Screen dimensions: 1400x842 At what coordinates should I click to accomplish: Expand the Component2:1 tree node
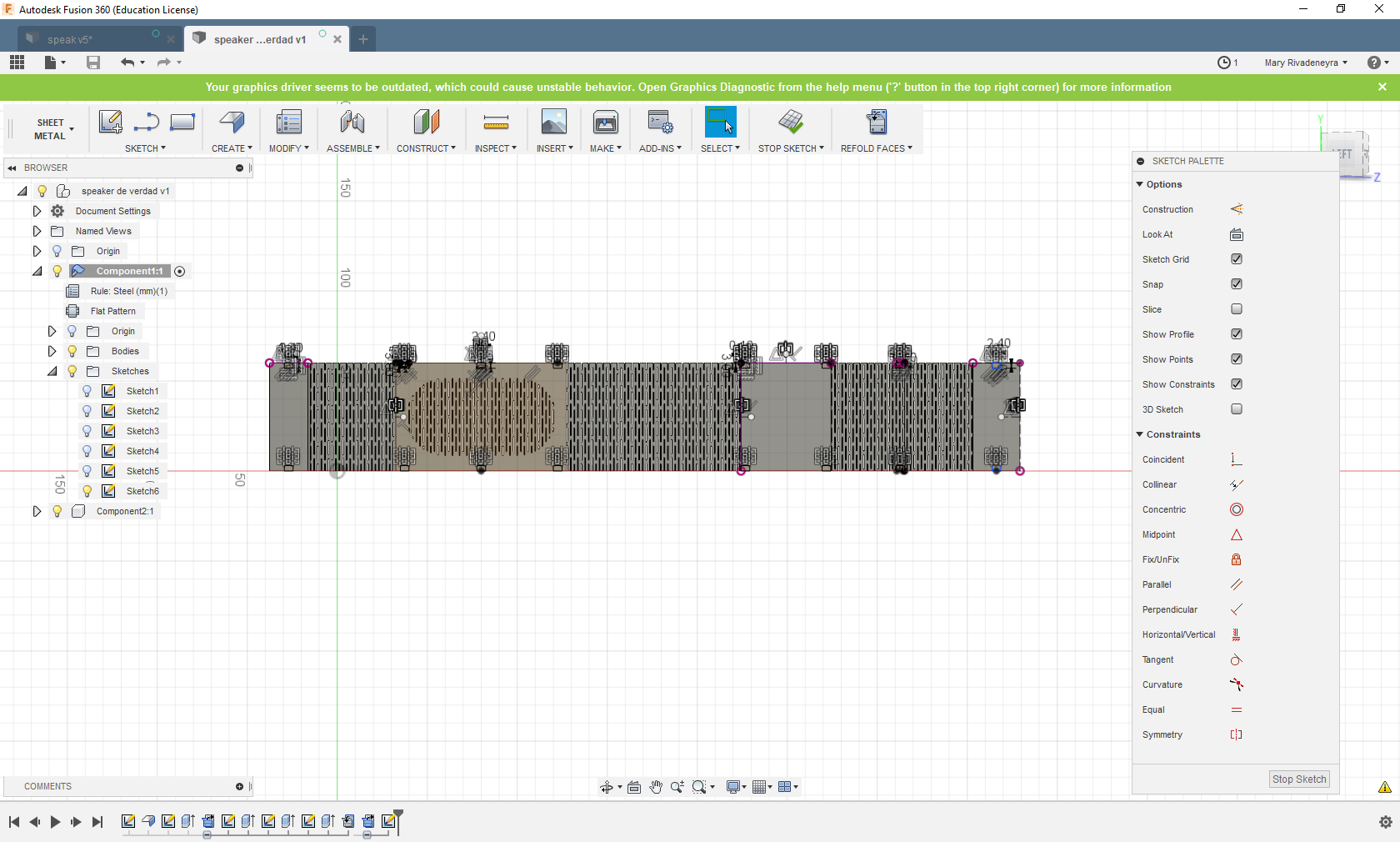click(x=37, y=511)
